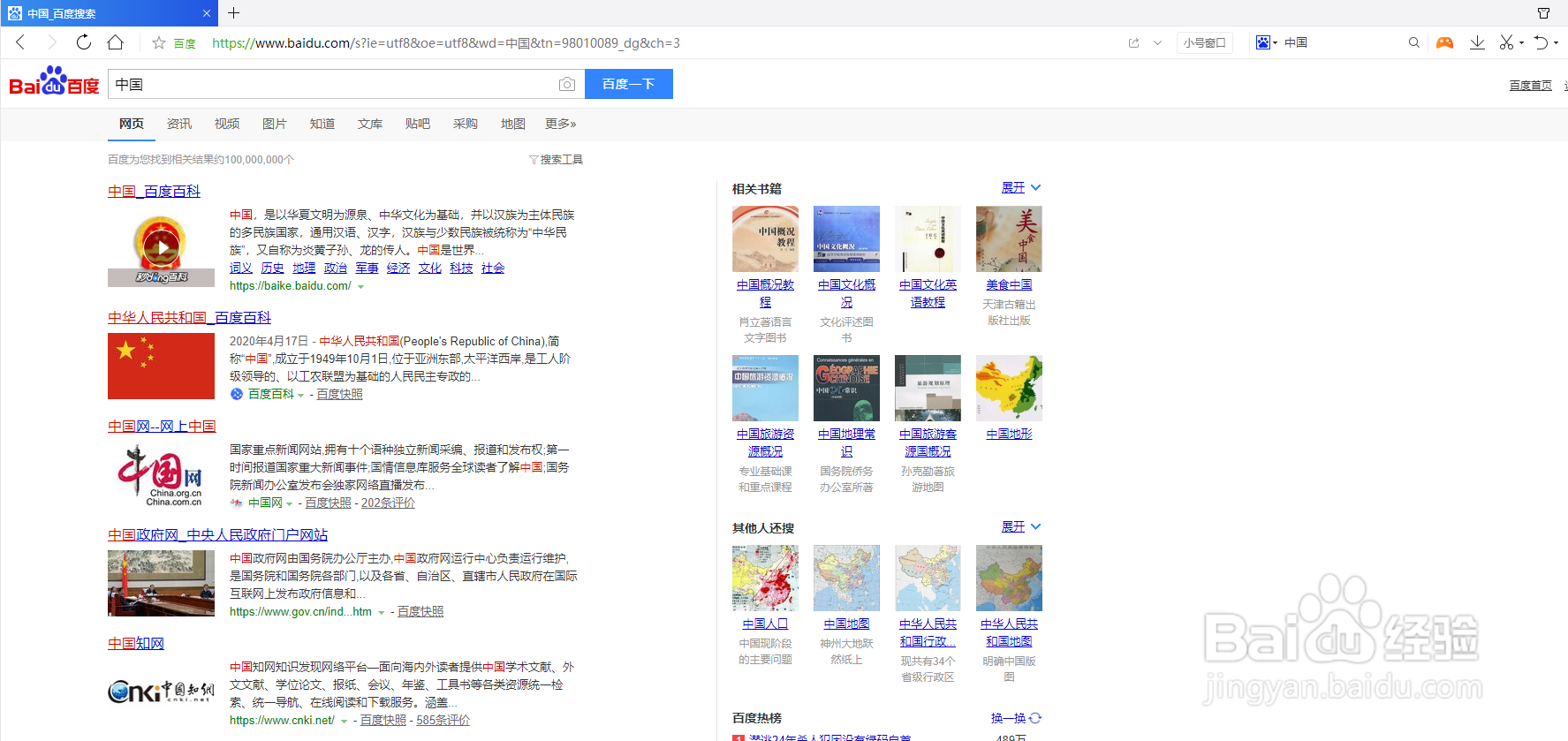Open the 中国概况教程 book cover

(x=765, y=238)
